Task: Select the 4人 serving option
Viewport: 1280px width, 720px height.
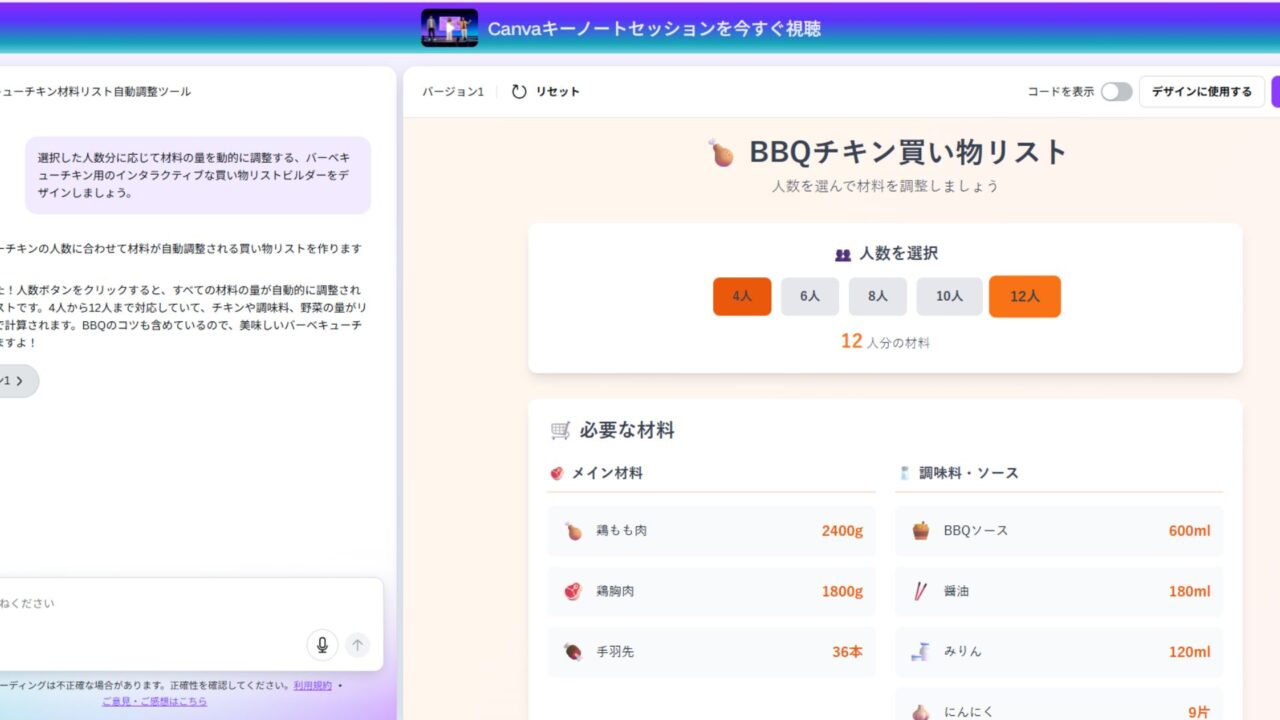Action: point(741,297)
